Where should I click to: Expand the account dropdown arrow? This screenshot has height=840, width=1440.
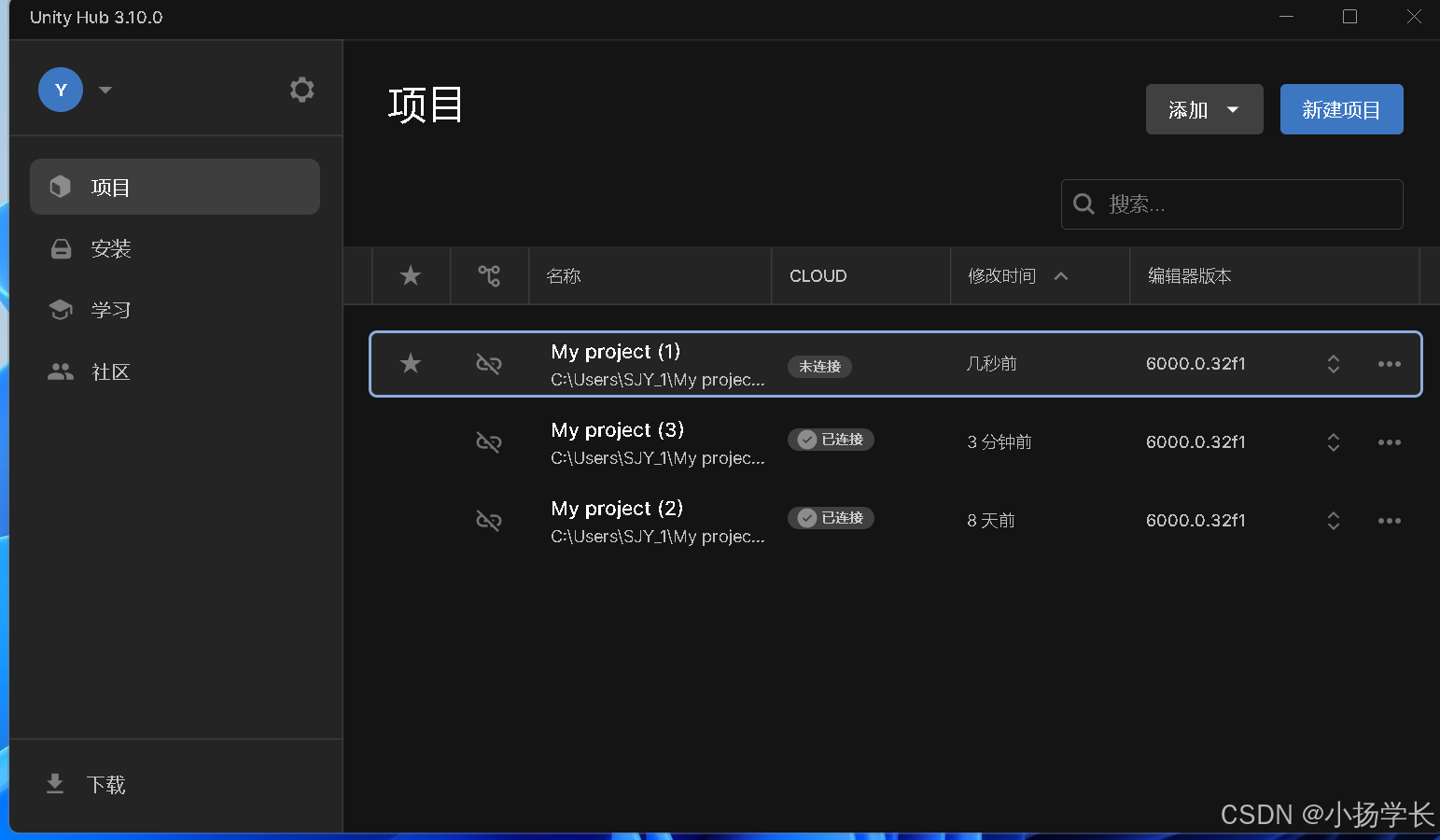pos(105,91)
